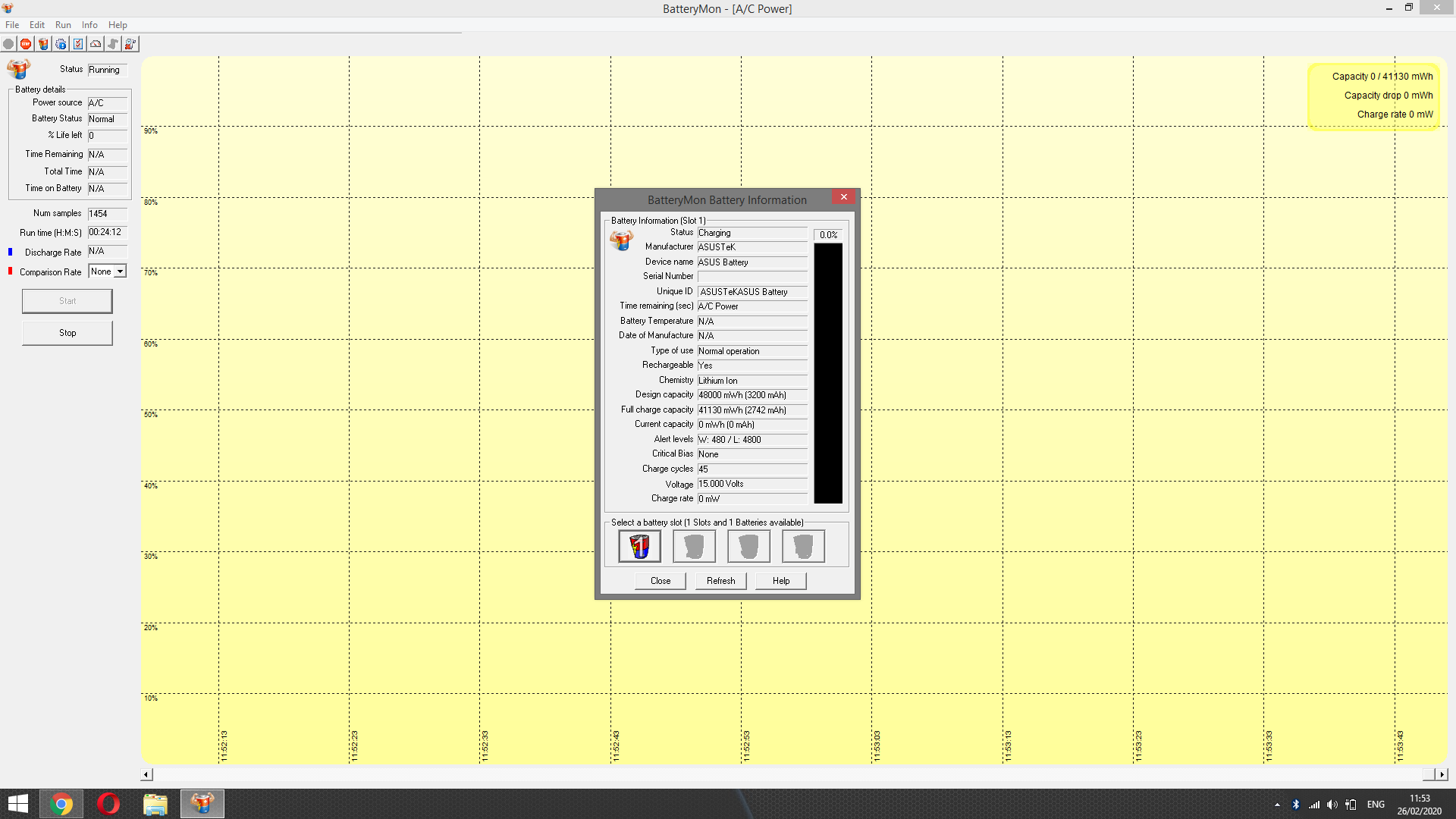Open the Info menu
The height and width of the screenshot is (819, 1456).
89,25
